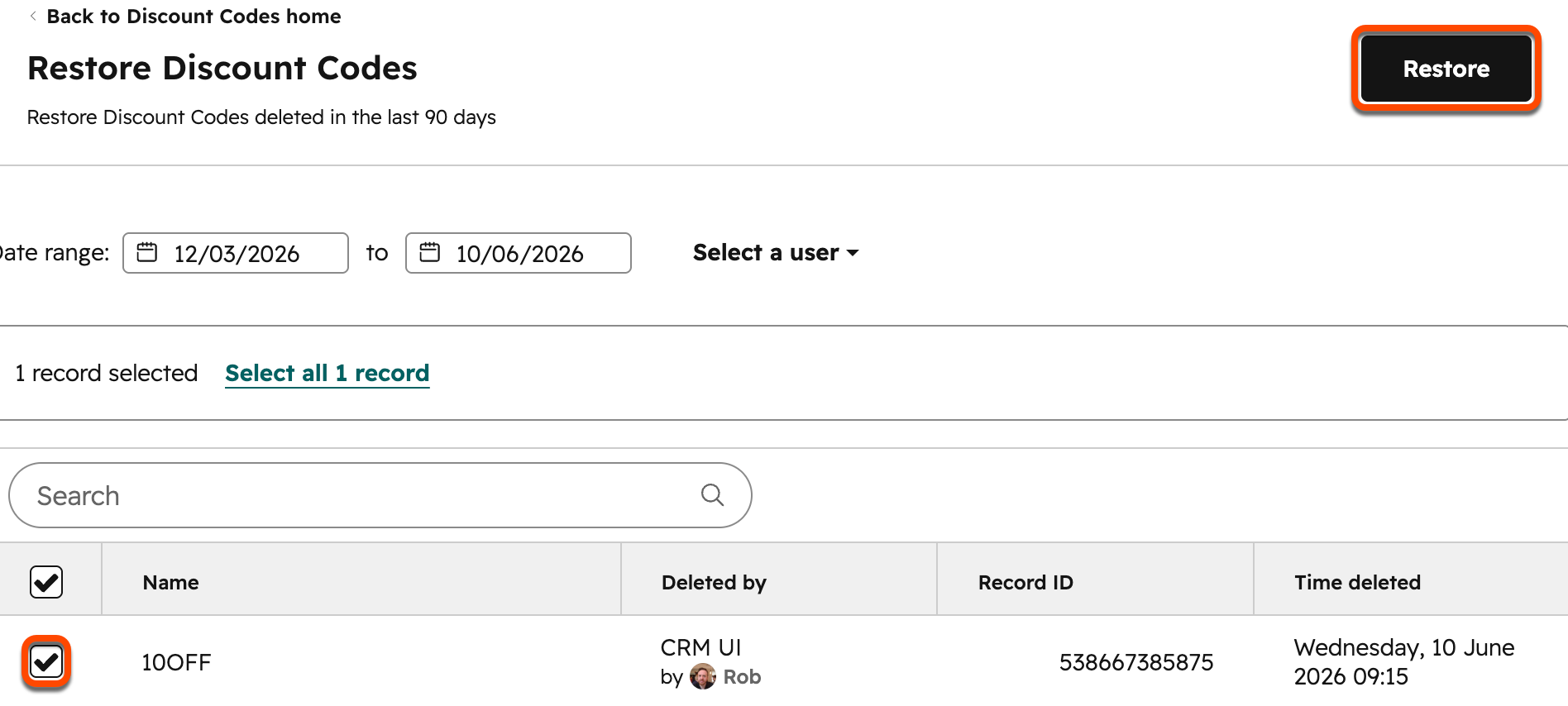Click the Record ID column header

[1025, 582]
